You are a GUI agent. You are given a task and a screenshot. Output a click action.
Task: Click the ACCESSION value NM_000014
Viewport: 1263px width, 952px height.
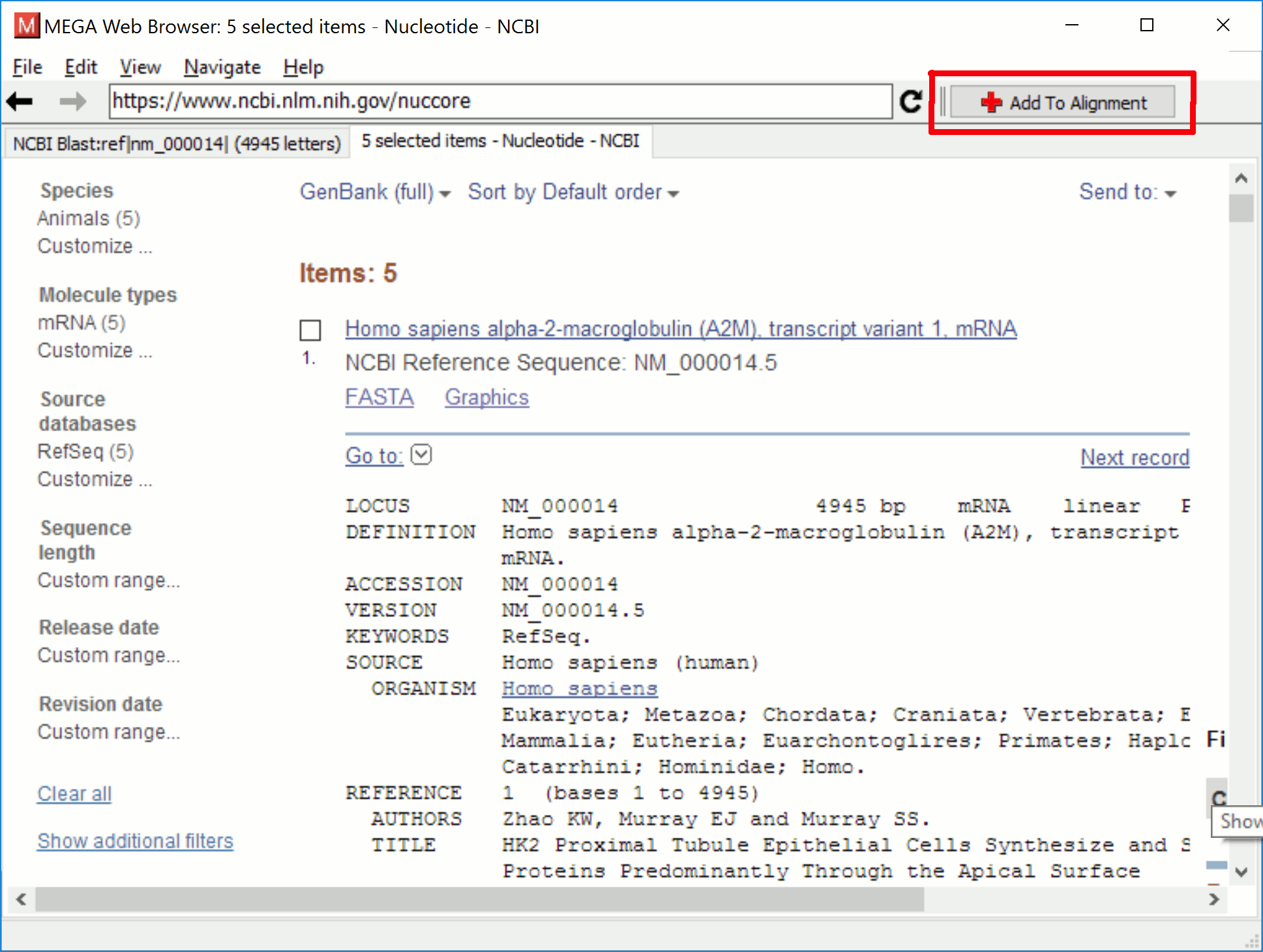[x=560, y=584]
